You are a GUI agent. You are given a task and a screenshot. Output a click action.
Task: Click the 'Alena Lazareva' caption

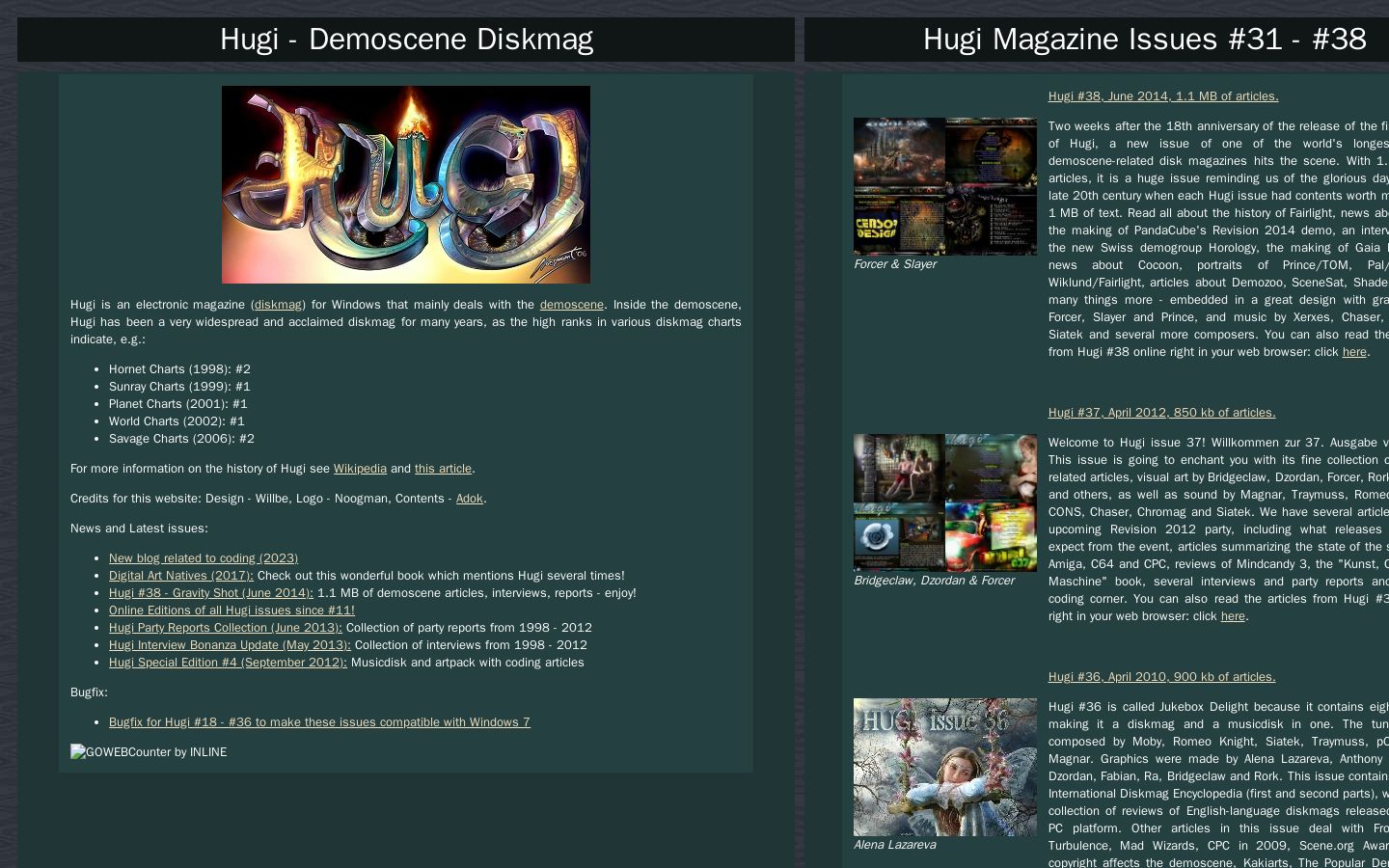pyautogui.click(x=895, y=845)
